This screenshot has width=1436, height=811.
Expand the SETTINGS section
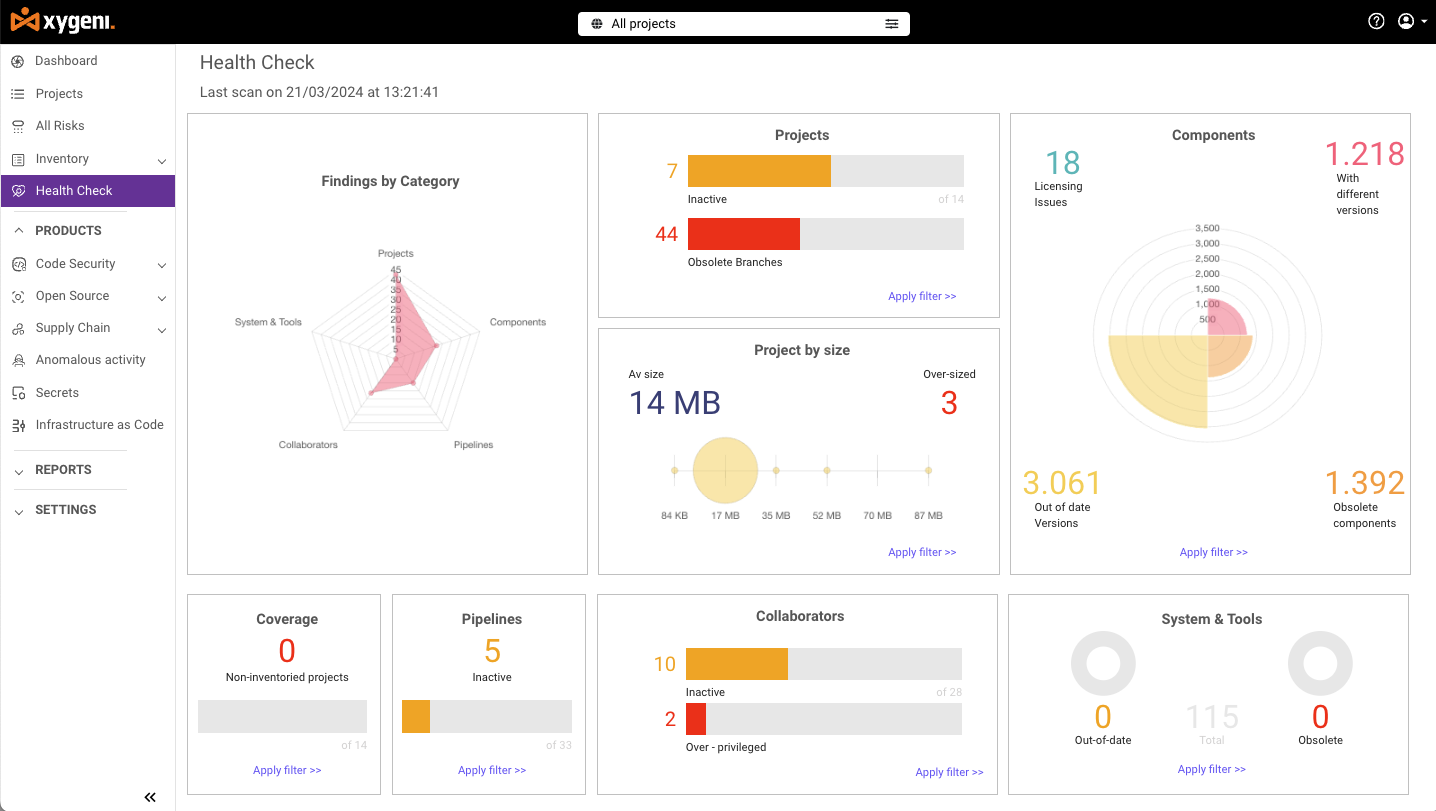18,510
